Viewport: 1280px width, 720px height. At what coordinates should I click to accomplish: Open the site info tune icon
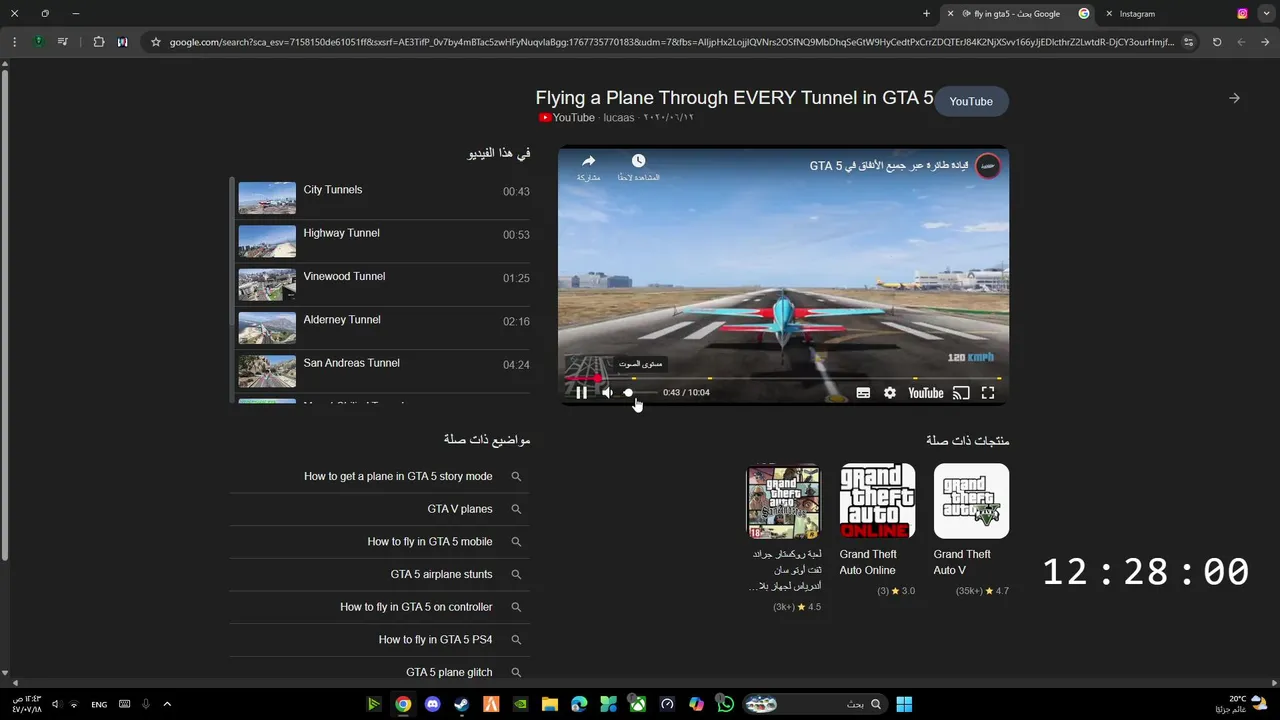[1188, 42]
